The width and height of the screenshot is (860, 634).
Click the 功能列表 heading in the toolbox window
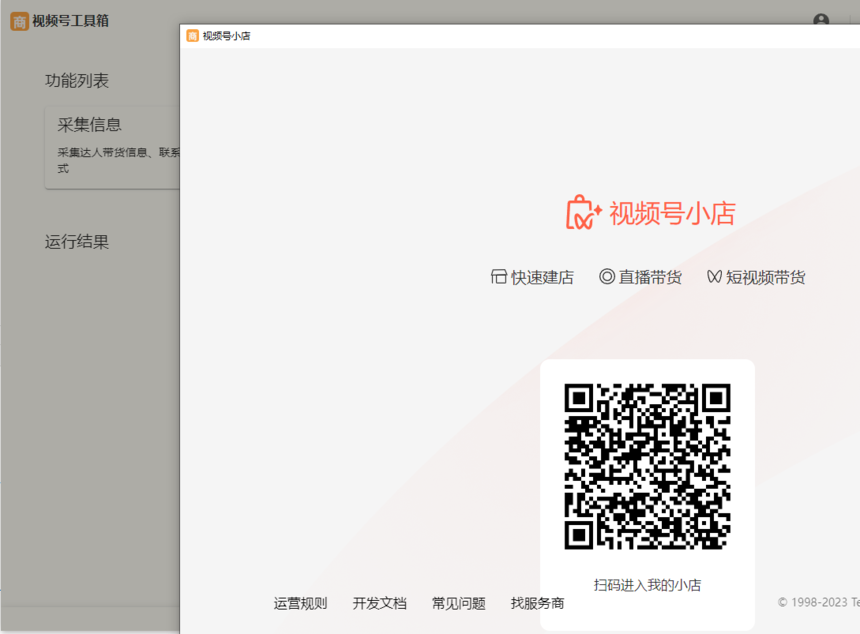tap(77, 81)
